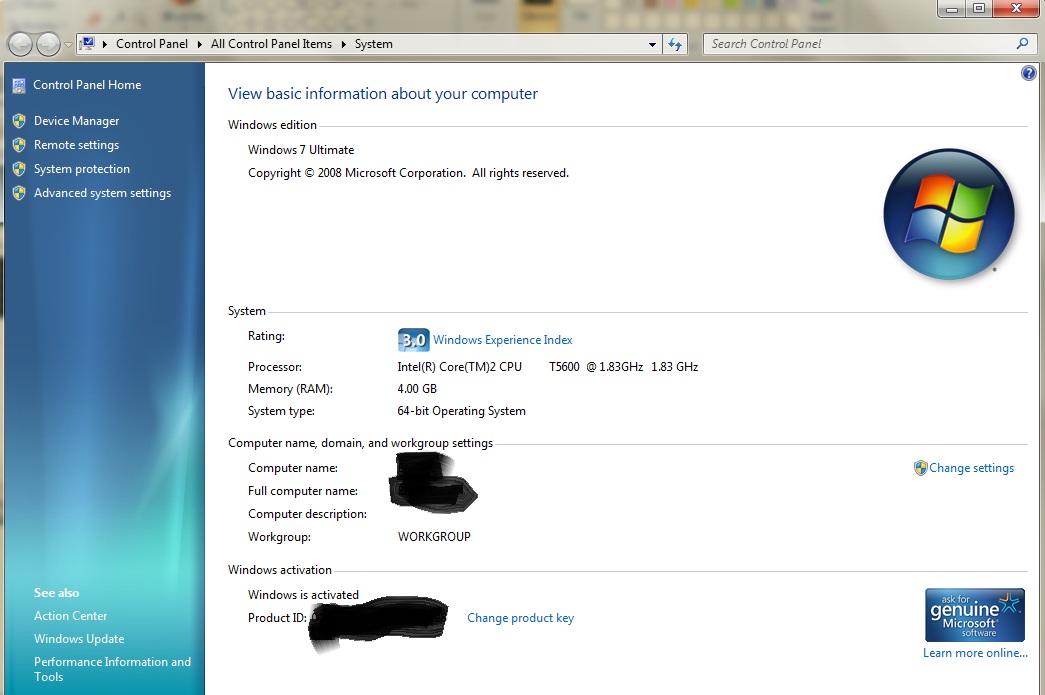This screenshot has height=695, width=1045.
Task: Click the 64-bit Operating System text
Action: coord(461,411)
